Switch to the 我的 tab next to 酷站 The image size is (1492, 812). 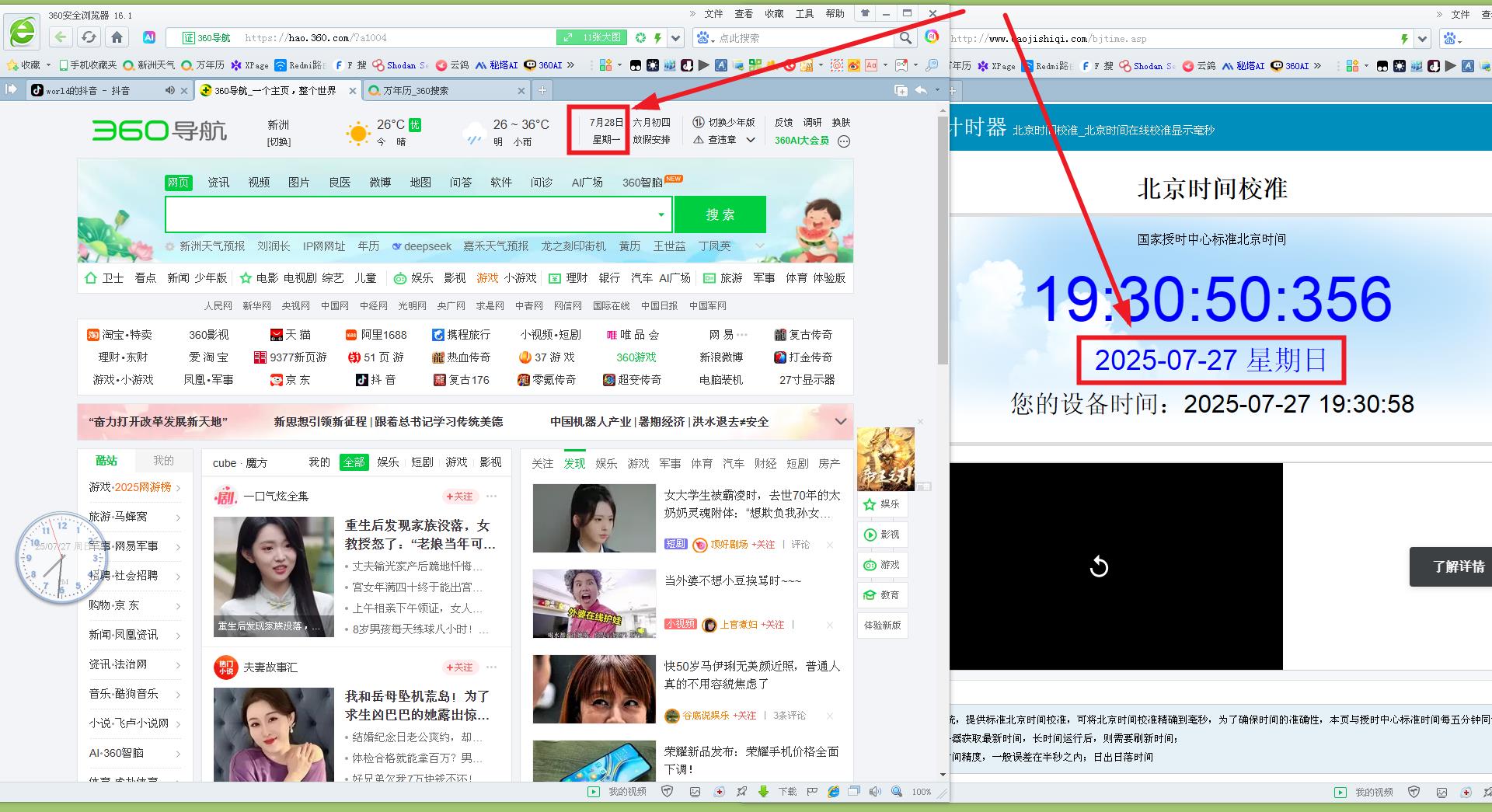click(x=163, y=461)
